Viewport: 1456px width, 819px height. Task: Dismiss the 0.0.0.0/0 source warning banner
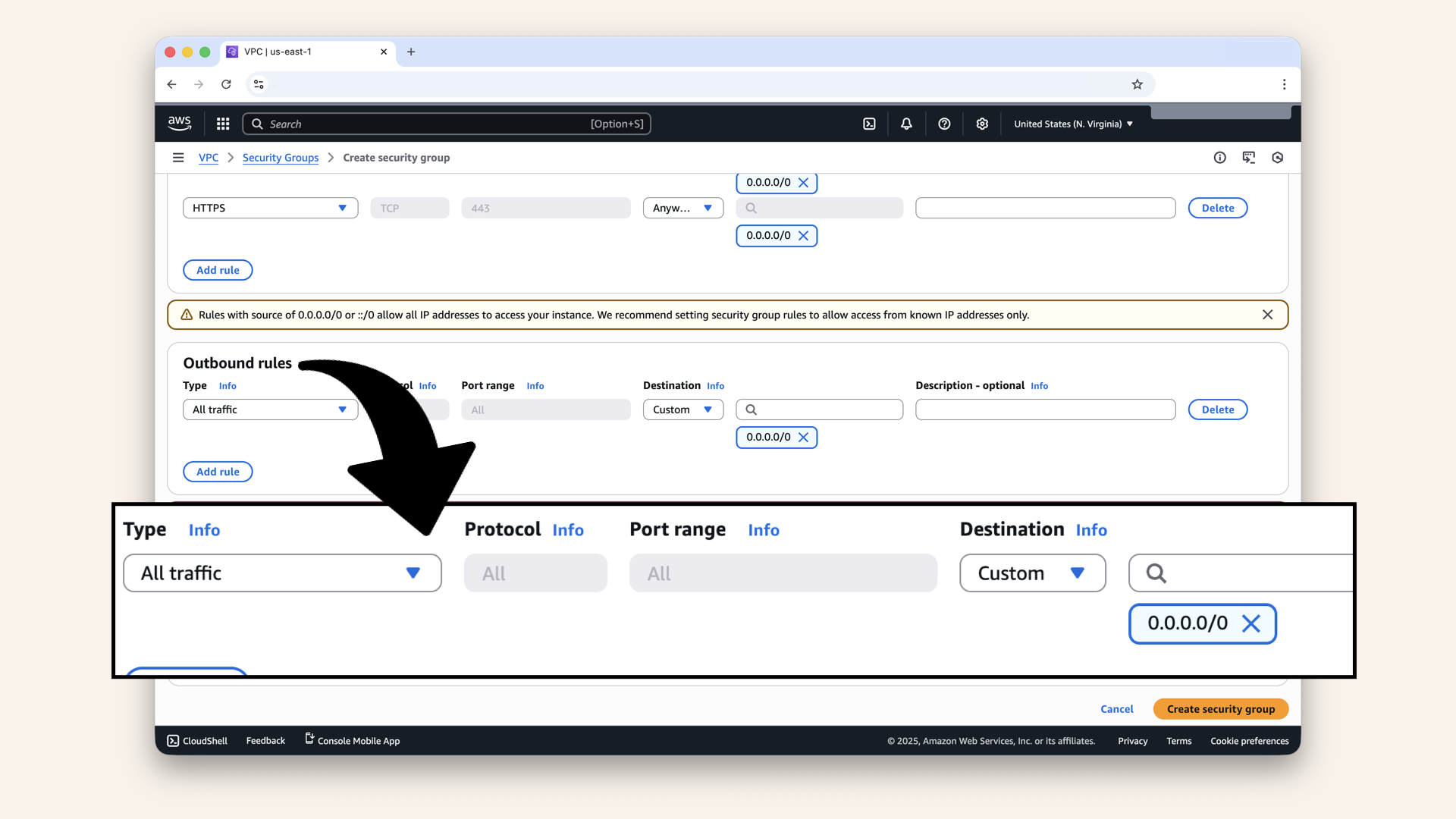[1267, 315]
